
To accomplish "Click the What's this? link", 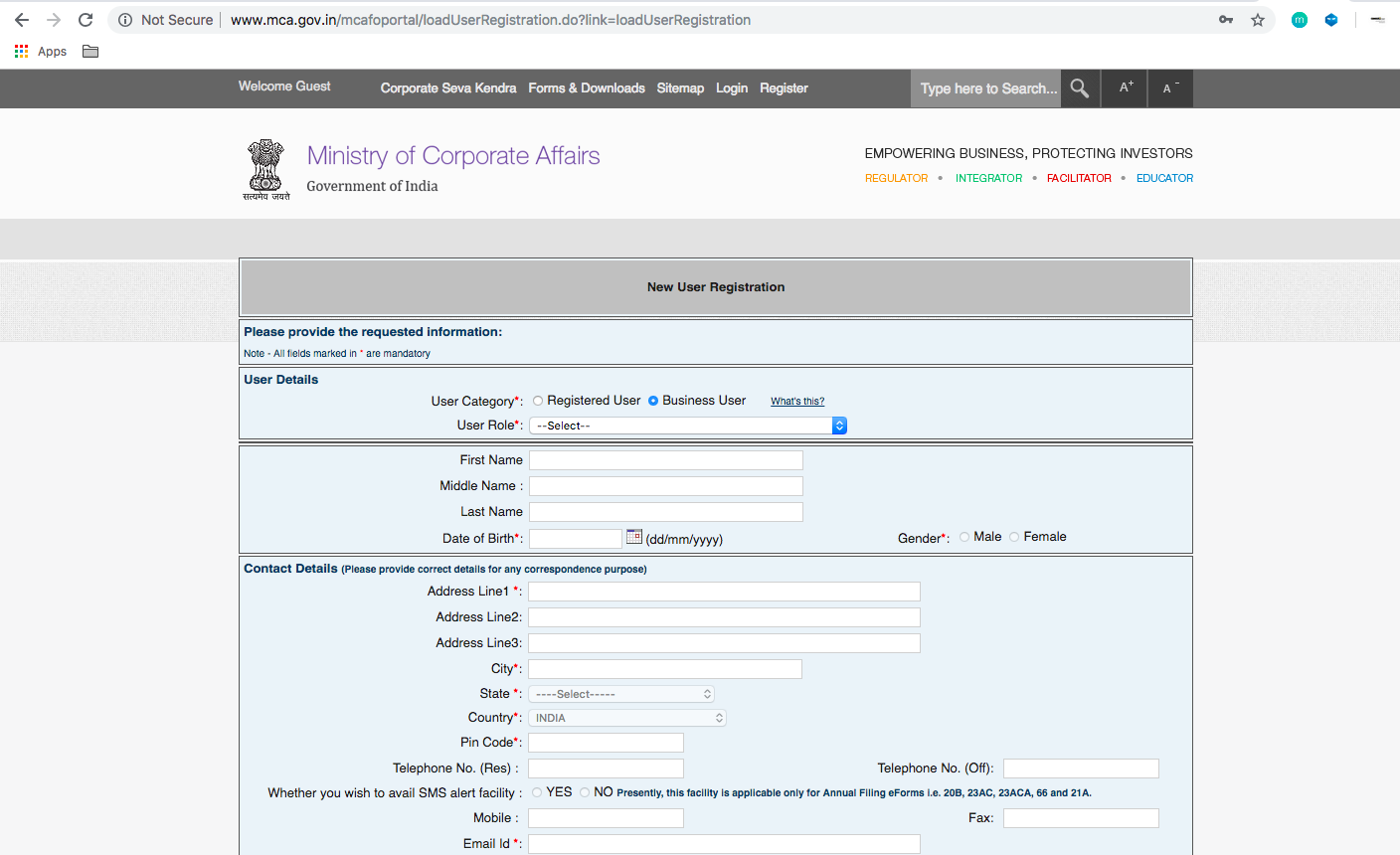I will (797, 402).
